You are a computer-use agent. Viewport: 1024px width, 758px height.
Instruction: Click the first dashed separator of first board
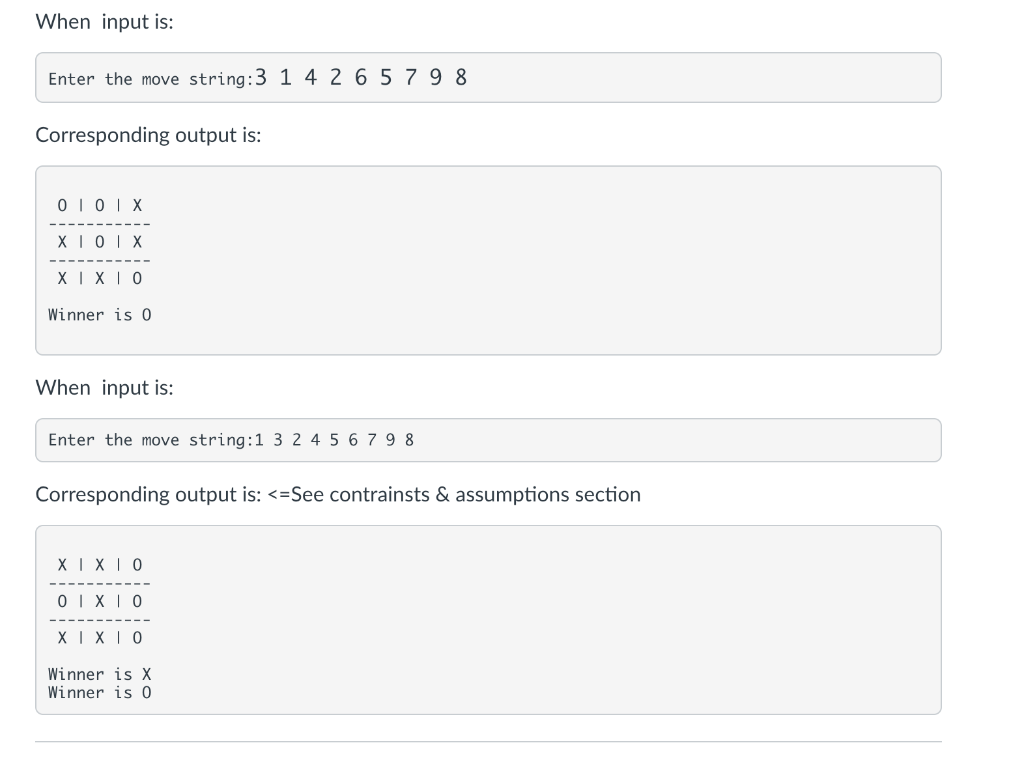(99, 225)
